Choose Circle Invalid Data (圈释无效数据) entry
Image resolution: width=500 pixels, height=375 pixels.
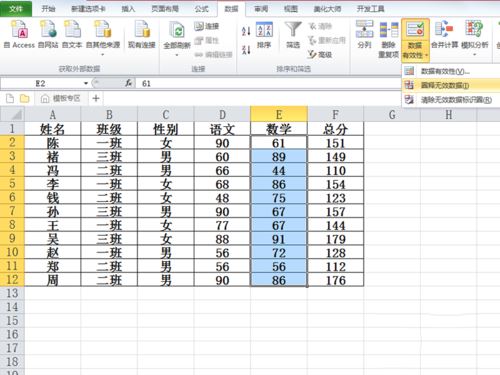click(451, 85)
